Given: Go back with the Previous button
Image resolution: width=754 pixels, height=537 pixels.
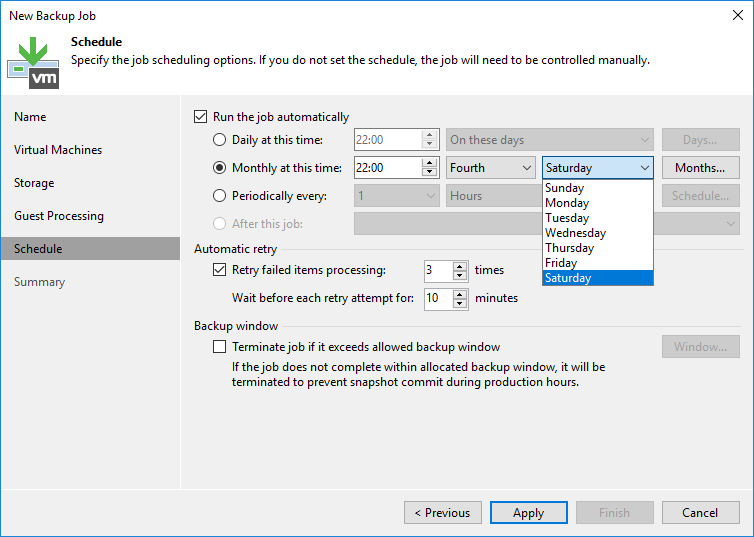Looking at the screenshot, I should click(442, 513).
